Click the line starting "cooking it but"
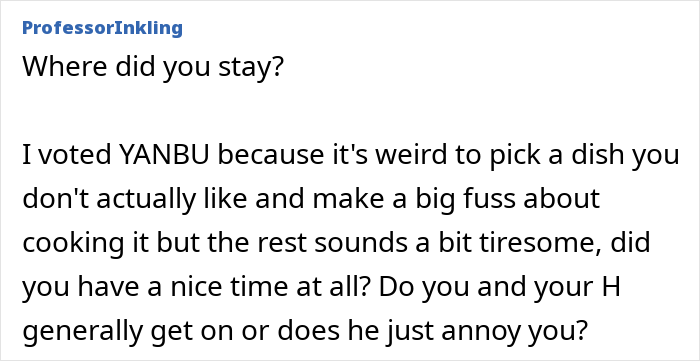Image resolution: width=700 pixels, height=361 pixels. pos(336,244)
